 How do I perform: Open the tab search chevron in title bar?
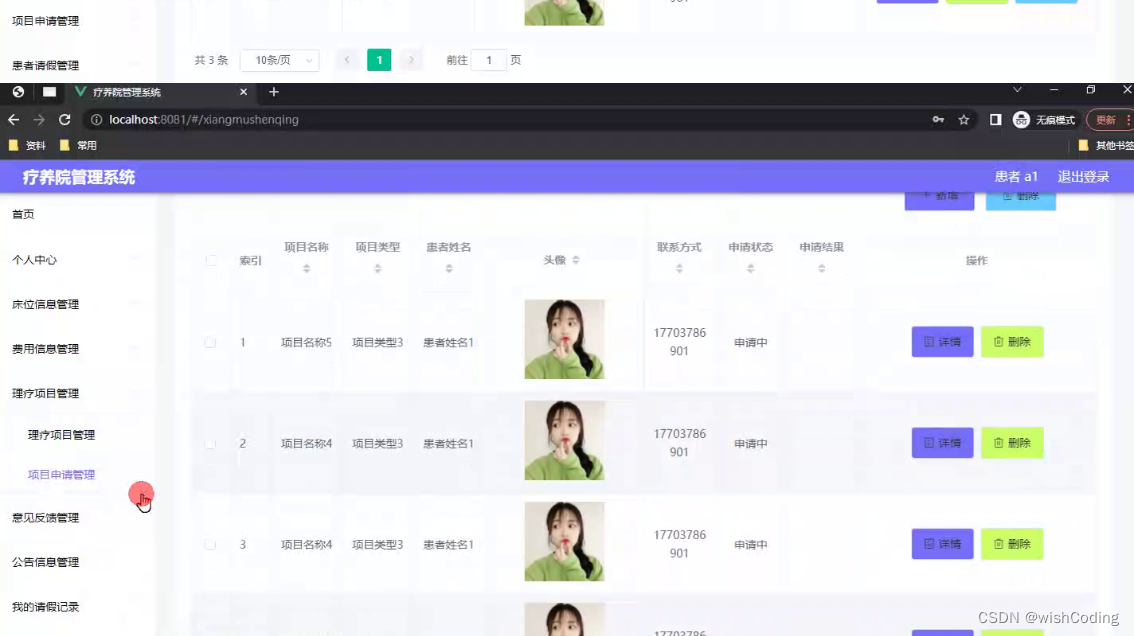1018,90
